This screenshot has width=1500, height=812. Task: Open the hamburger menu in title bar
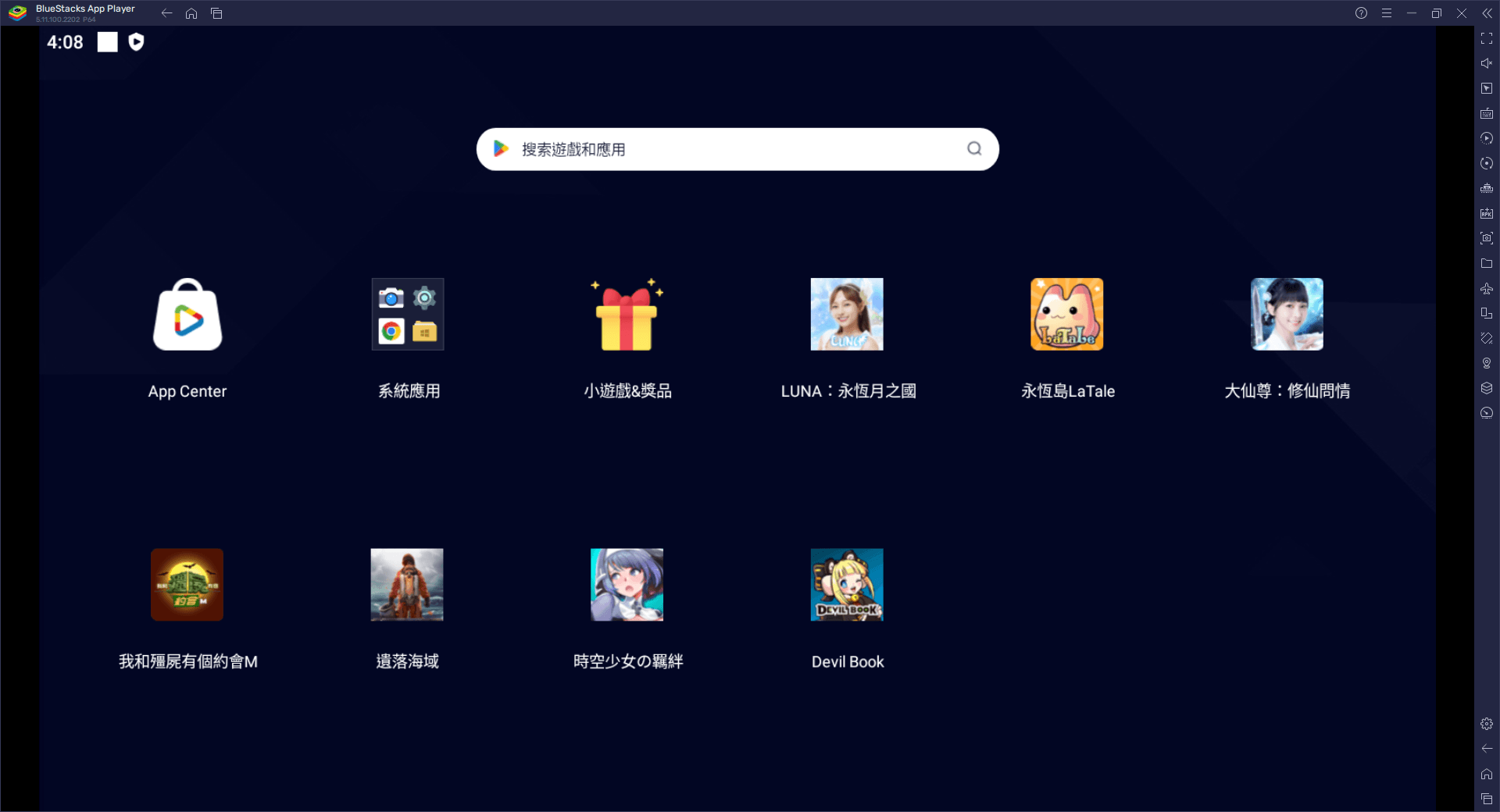coord(1386,13)
